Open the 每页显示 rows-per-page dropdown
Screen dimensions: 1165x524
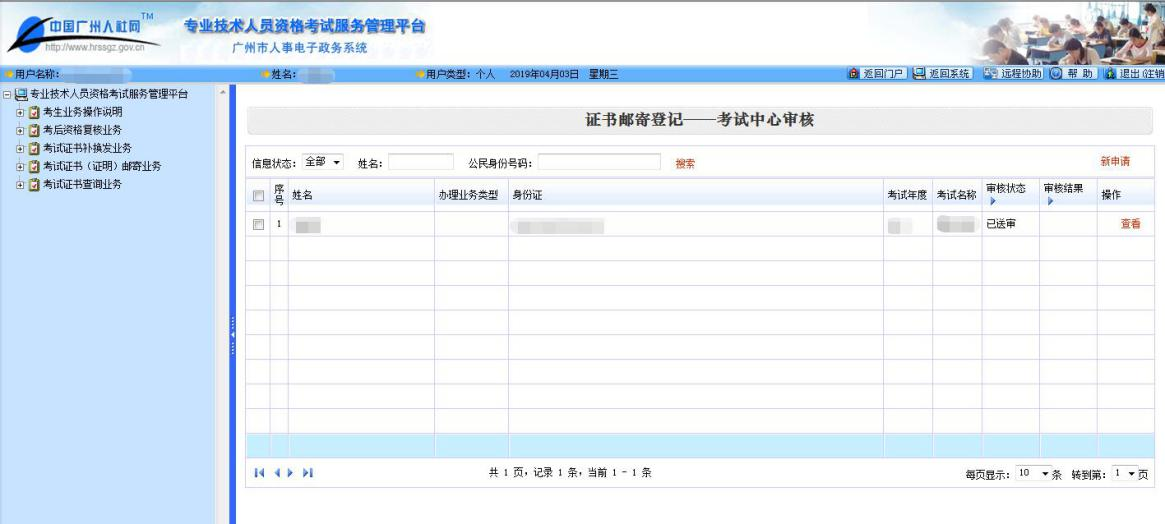pyautogui.click(x=1034, y=473)
